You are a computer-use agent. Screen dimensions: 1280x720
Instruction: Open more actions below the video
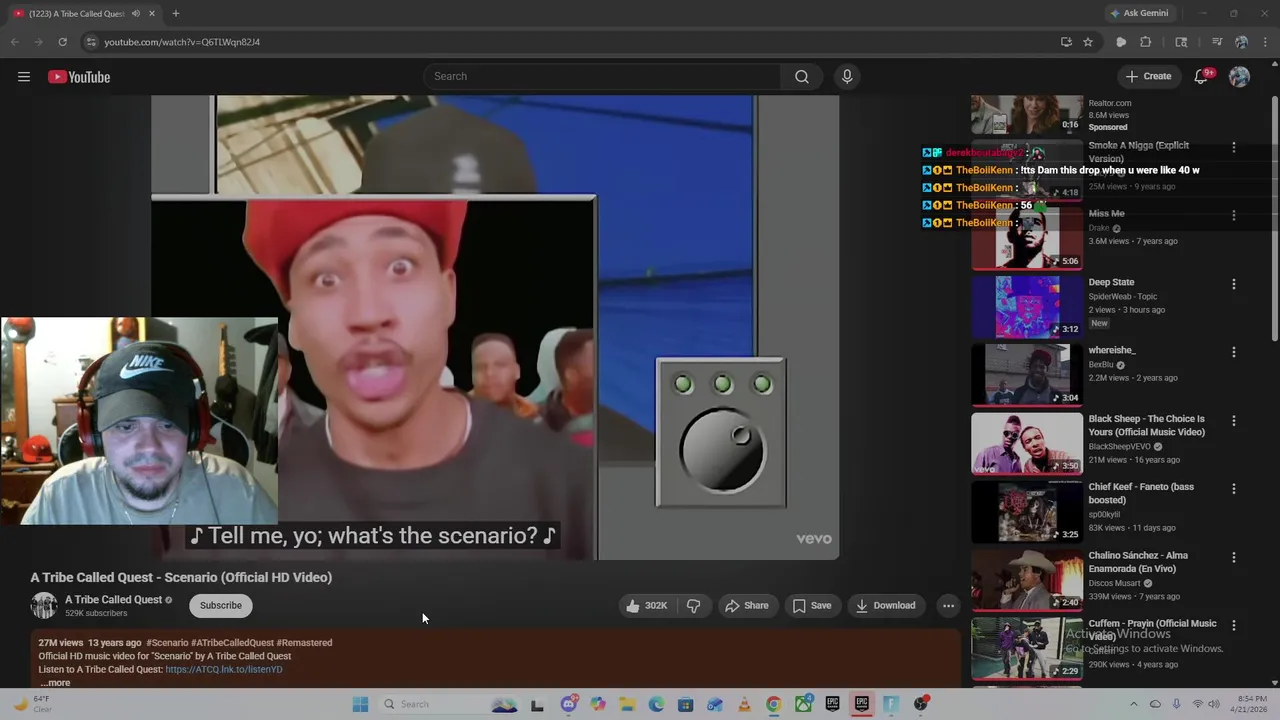[x=948, y=605]
